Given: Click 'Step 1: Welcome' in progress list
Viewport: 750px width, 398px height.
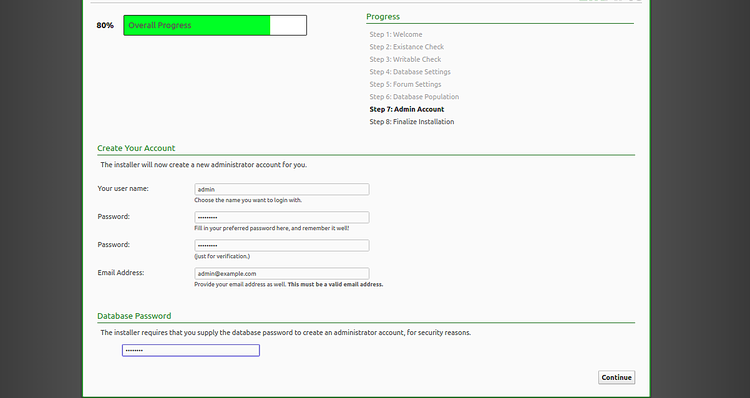Looking at the screenshot, I should [396, 34].
